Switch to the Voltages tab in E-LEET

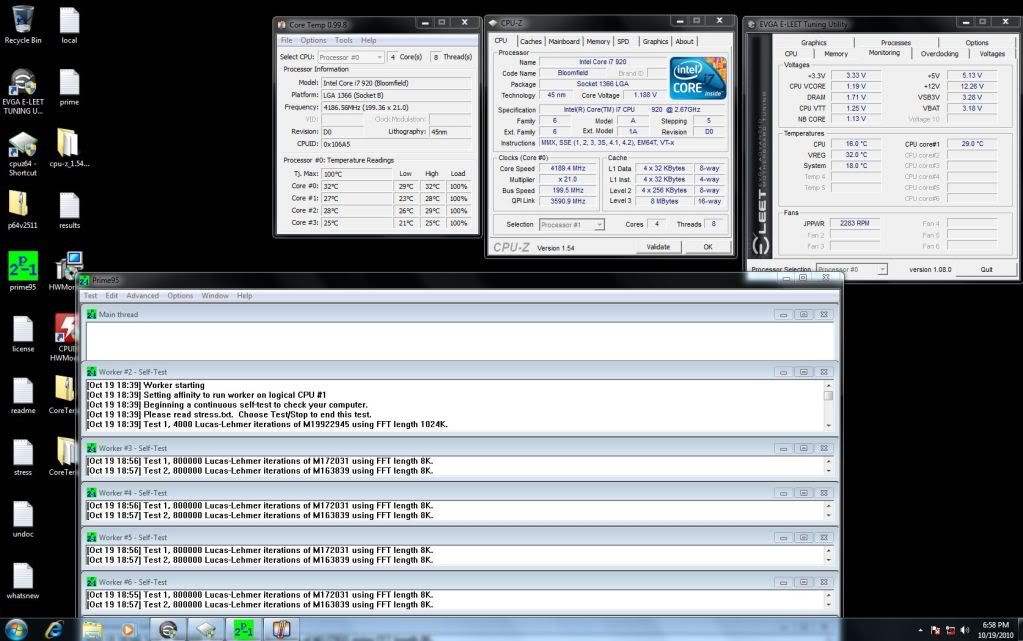point(992,54)
